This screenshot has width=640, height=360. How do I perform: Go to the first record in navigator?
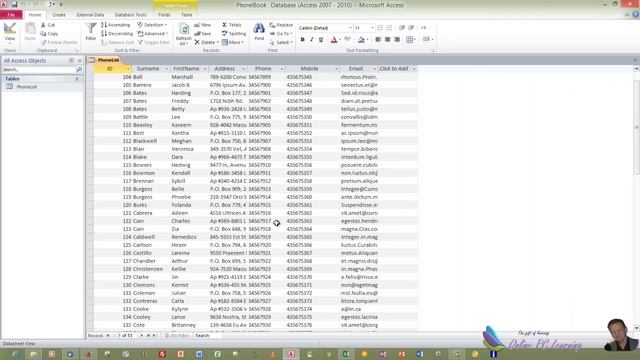pos(108,336)
